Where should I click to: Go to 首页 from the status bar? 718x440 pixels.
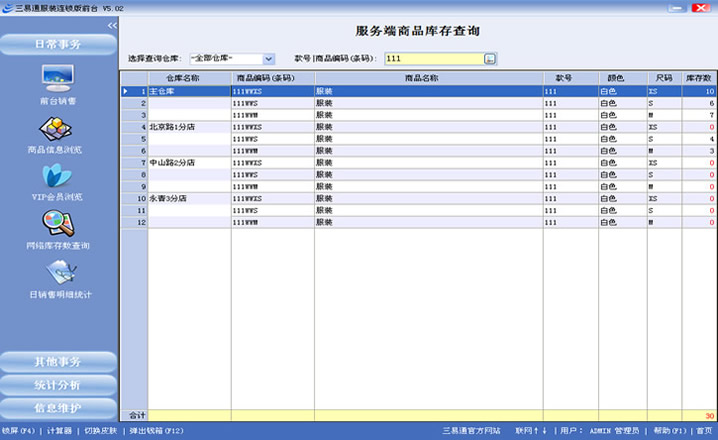point(704,431)
